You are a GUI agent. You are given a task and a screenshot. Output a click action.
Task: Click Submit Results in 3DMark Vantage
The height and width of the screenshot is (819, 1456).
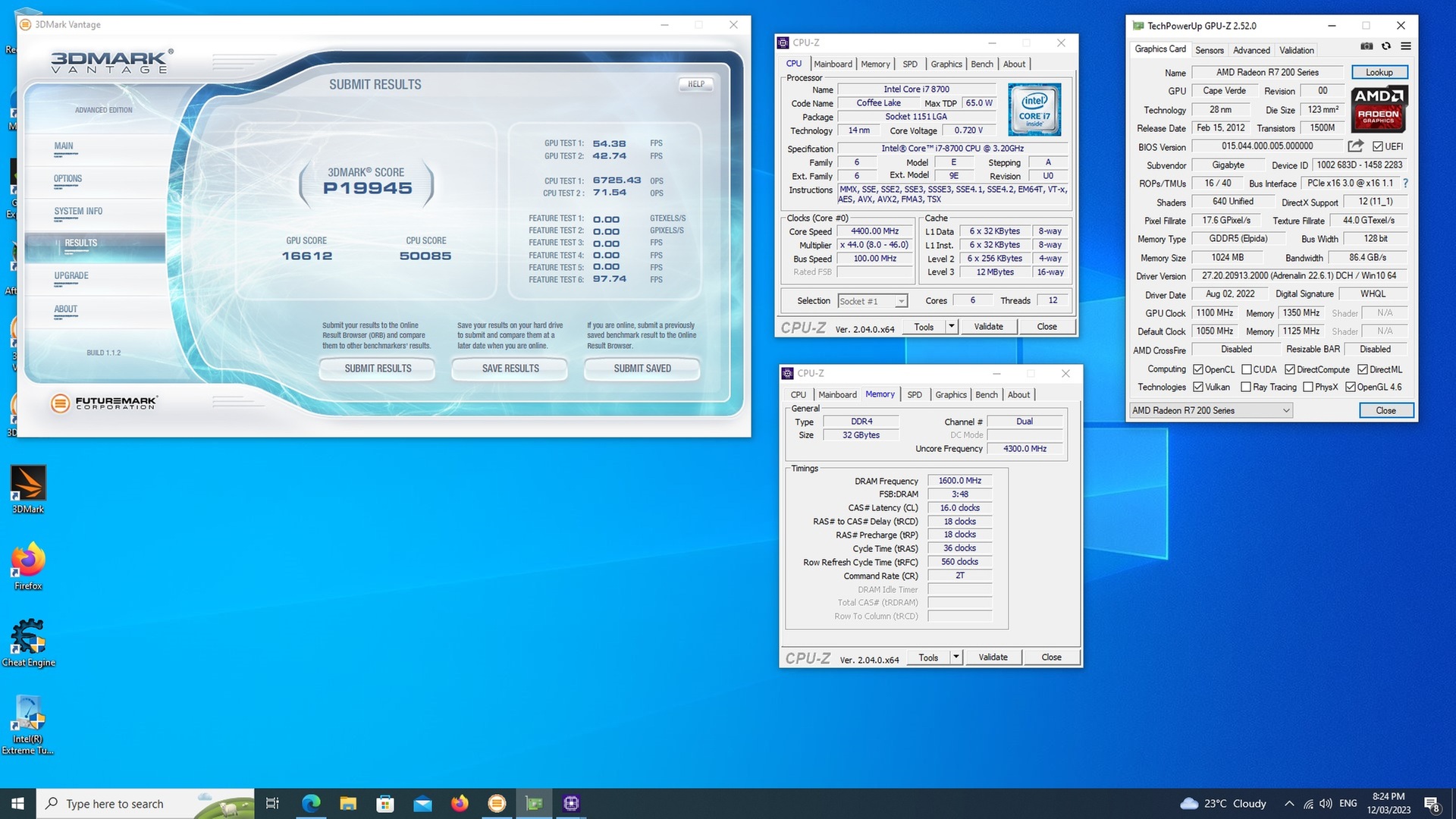378,369
